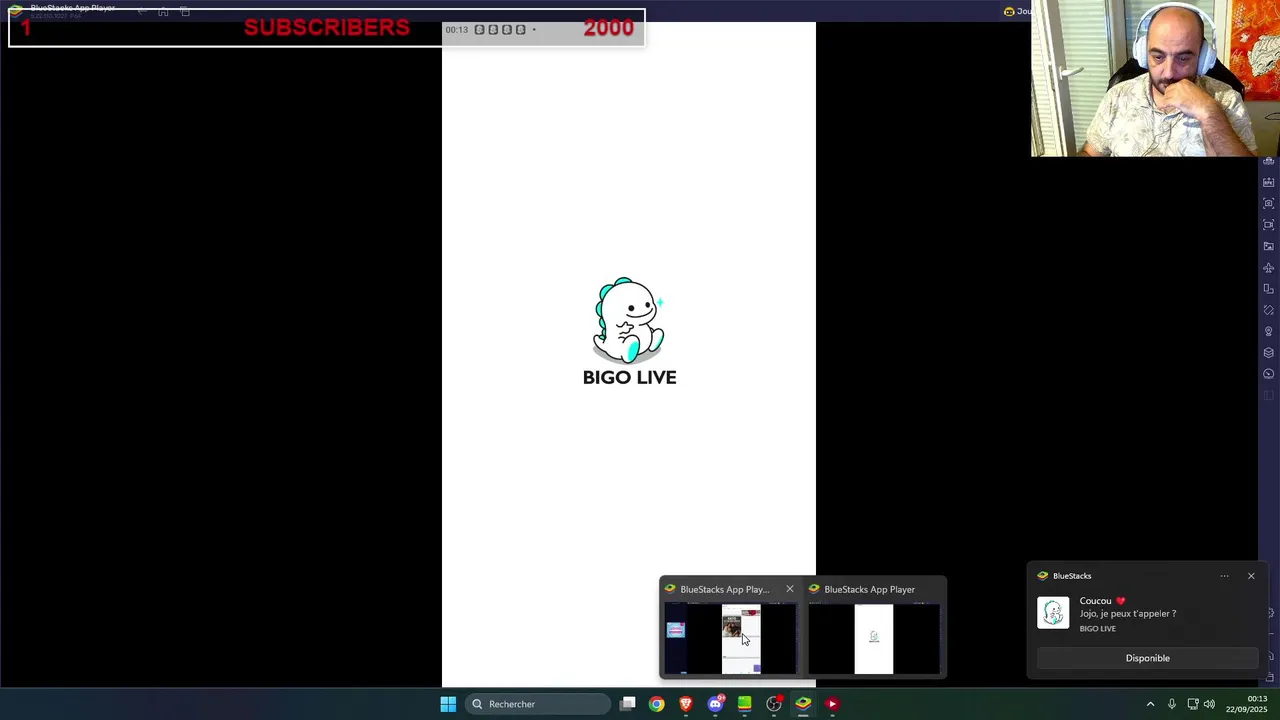
Task: Open volume control in the system tray
Action: [1209, 704]
